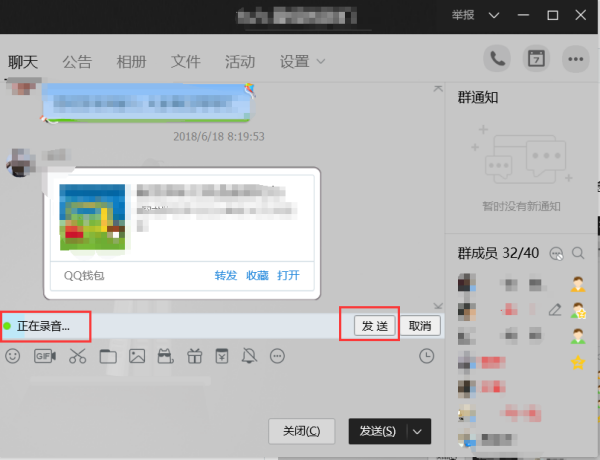Click the GIF video recording icon
This screenshot has height=460, width=600.
(45, 356)
